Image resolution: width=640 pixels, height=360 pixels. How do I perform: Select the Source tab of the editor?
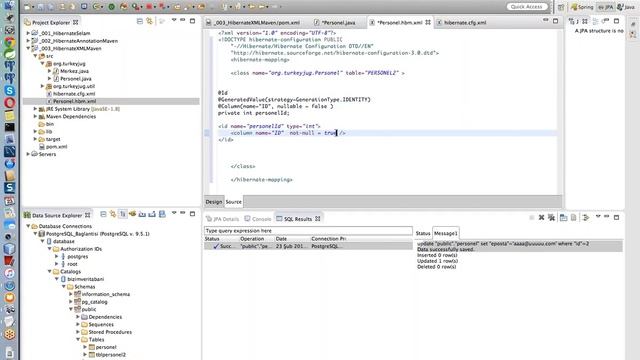233,202
